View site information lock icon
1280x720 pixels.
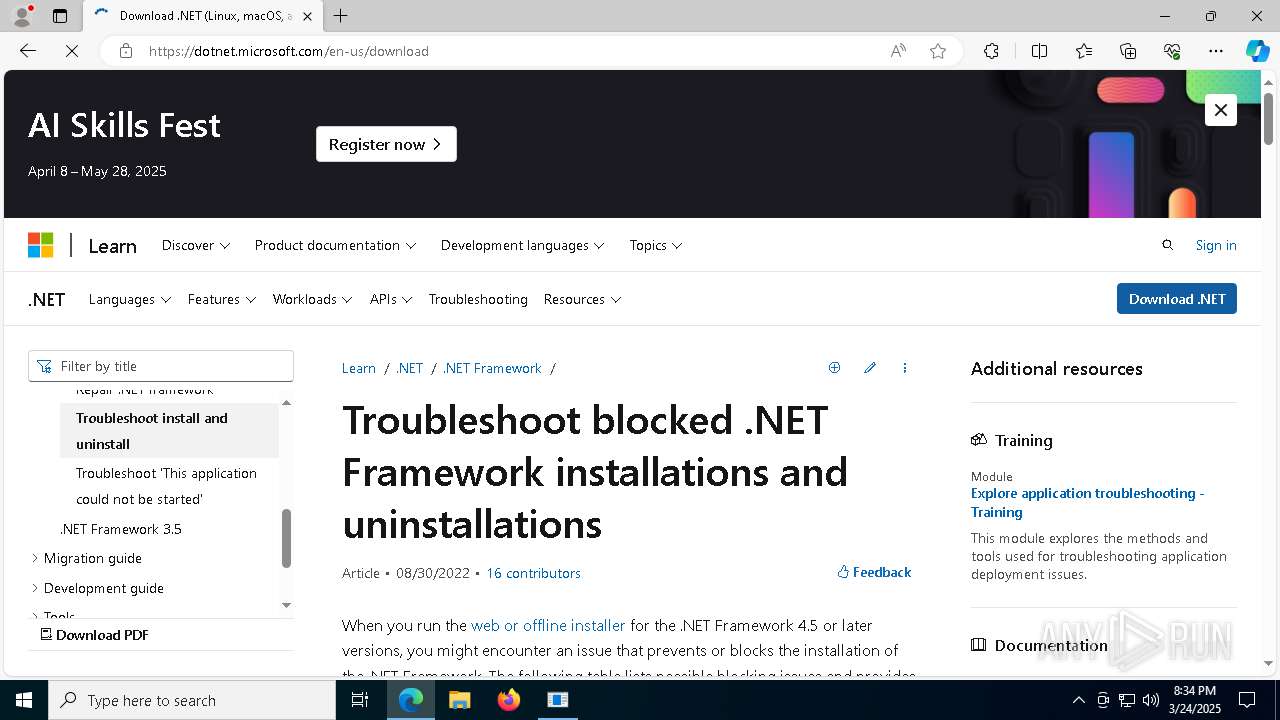(x=126, y=51)
